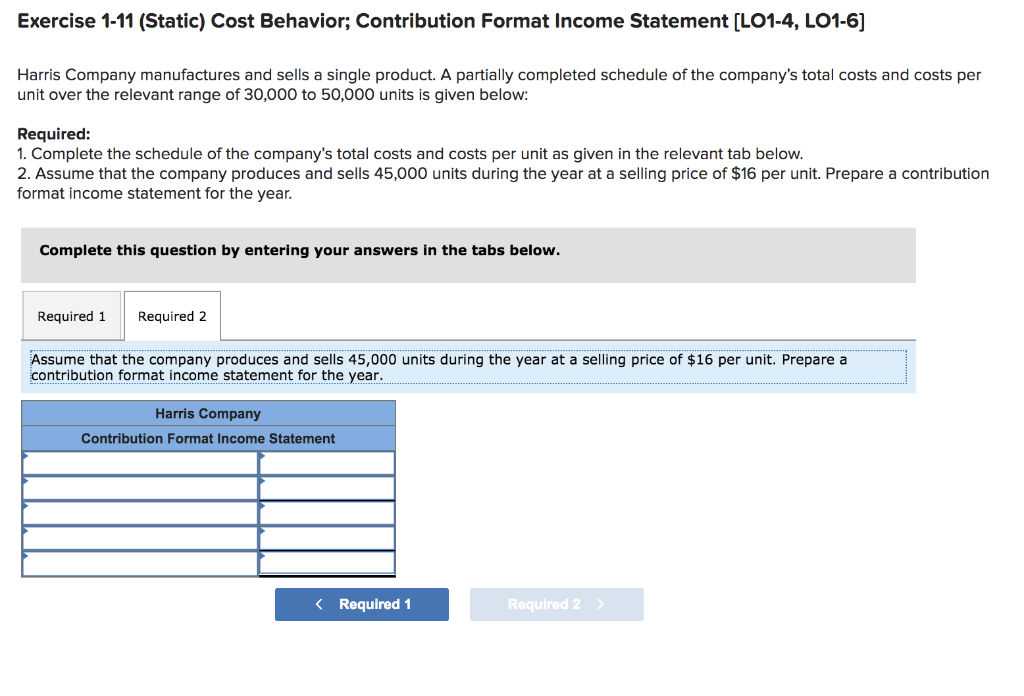Open the second row label dropdown cell

click(x=140, y=488)
